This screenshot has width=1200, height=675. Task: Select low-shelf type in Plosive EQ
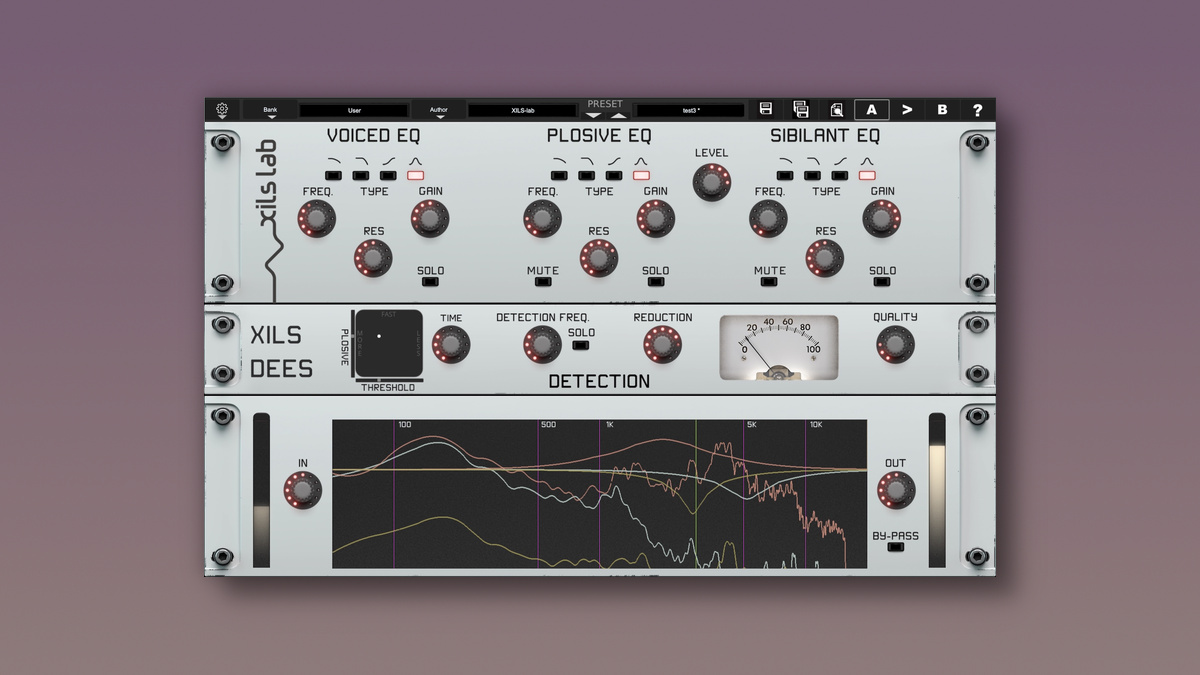(560, 175)
